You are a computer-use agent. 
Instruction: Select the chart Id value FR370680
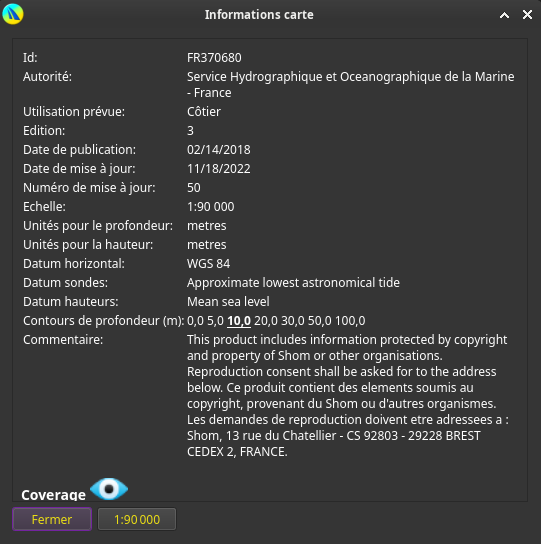[x=214, y=58]
